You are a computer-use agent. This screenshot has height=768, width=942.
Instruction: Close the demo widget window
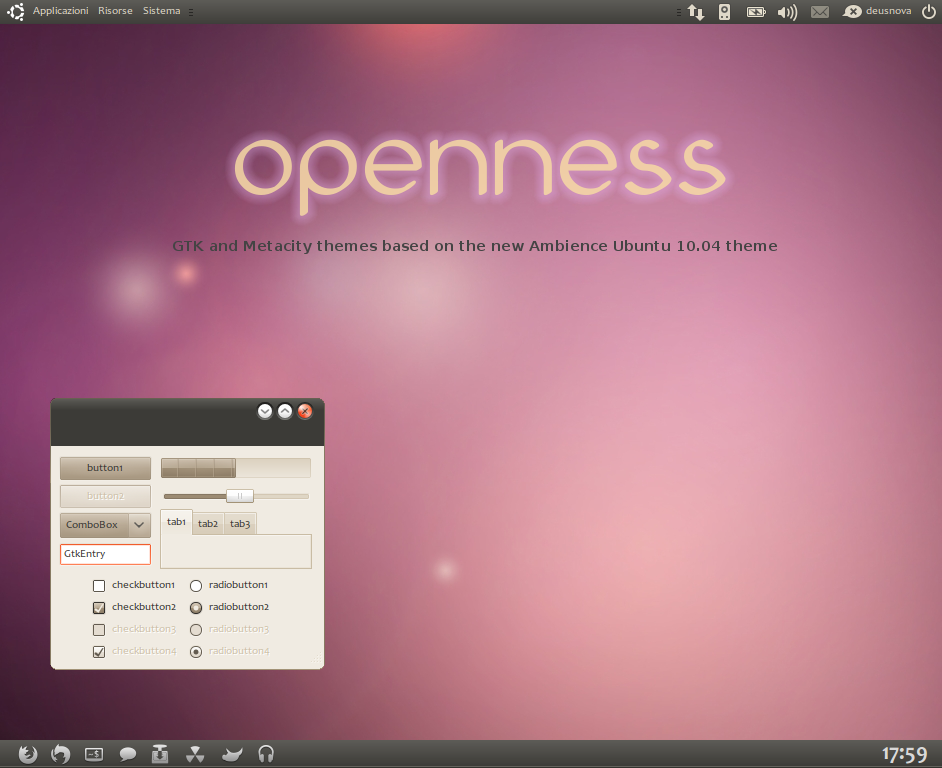tap(305, 411)
